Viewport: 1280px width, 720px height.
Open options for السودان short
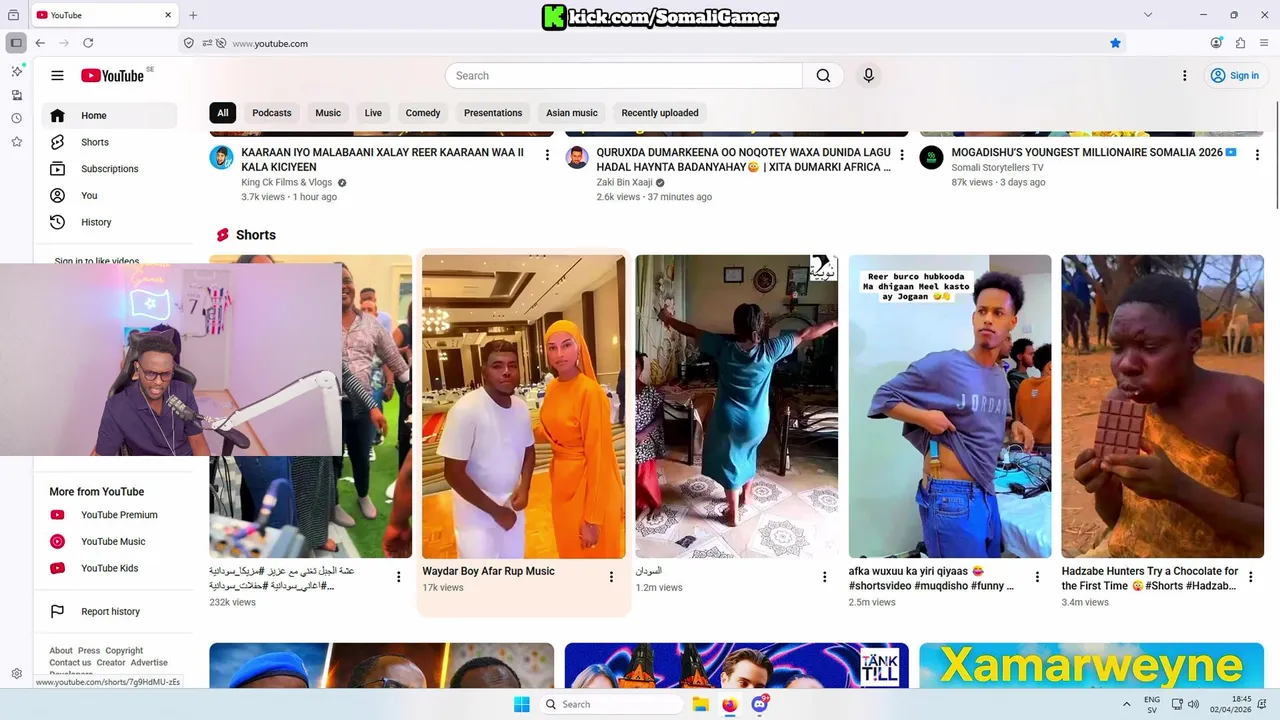pos(825,577)
